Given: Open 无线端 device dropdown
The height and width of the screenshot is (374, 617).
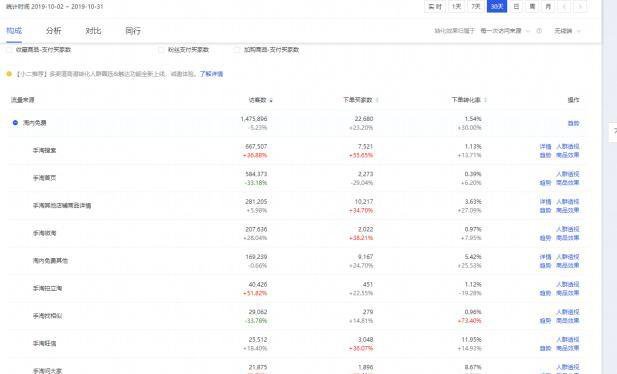Looking at the screenshot, I should tap(567, 31).
